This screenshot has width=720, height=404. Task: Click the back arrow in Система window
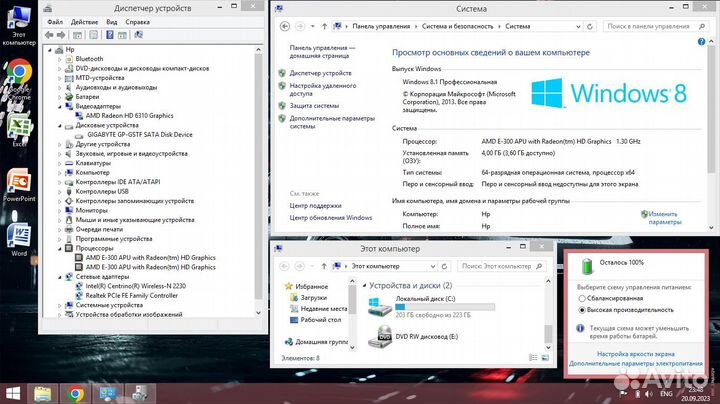point(285,27)
